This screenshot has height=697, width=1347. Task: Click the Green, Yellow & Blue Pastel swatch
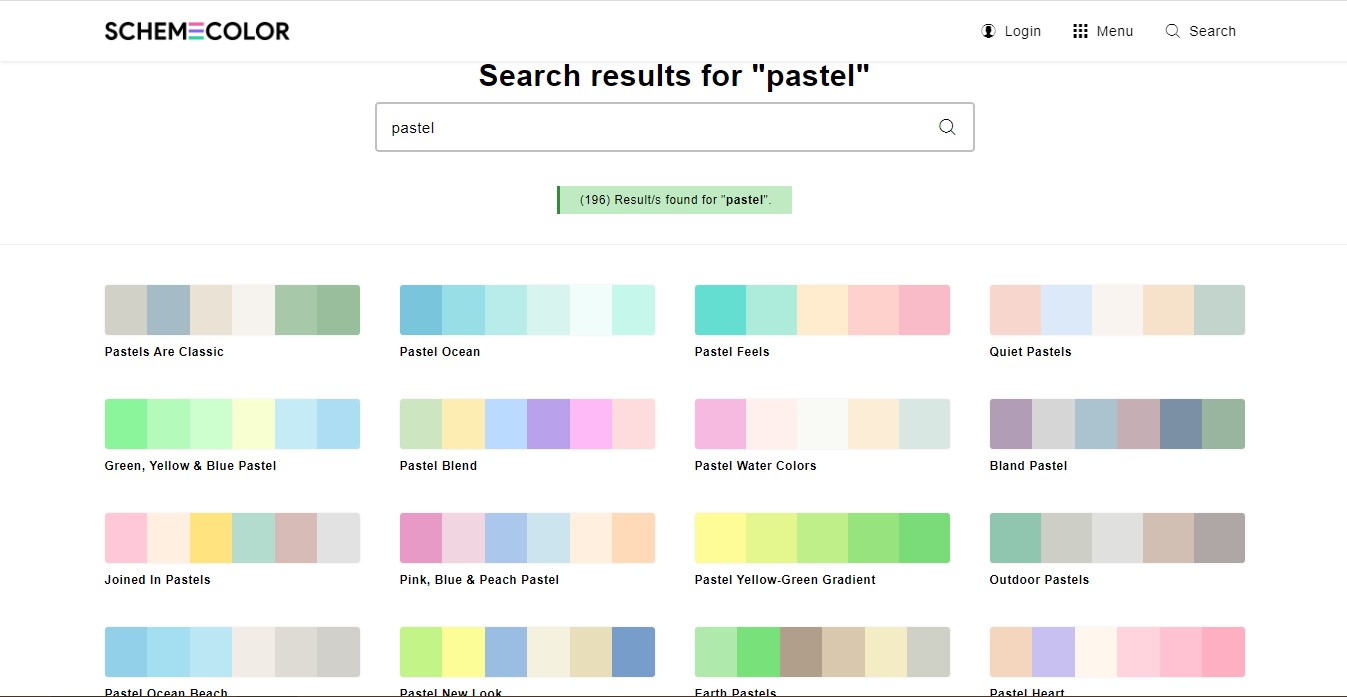(x=232, y=424)
